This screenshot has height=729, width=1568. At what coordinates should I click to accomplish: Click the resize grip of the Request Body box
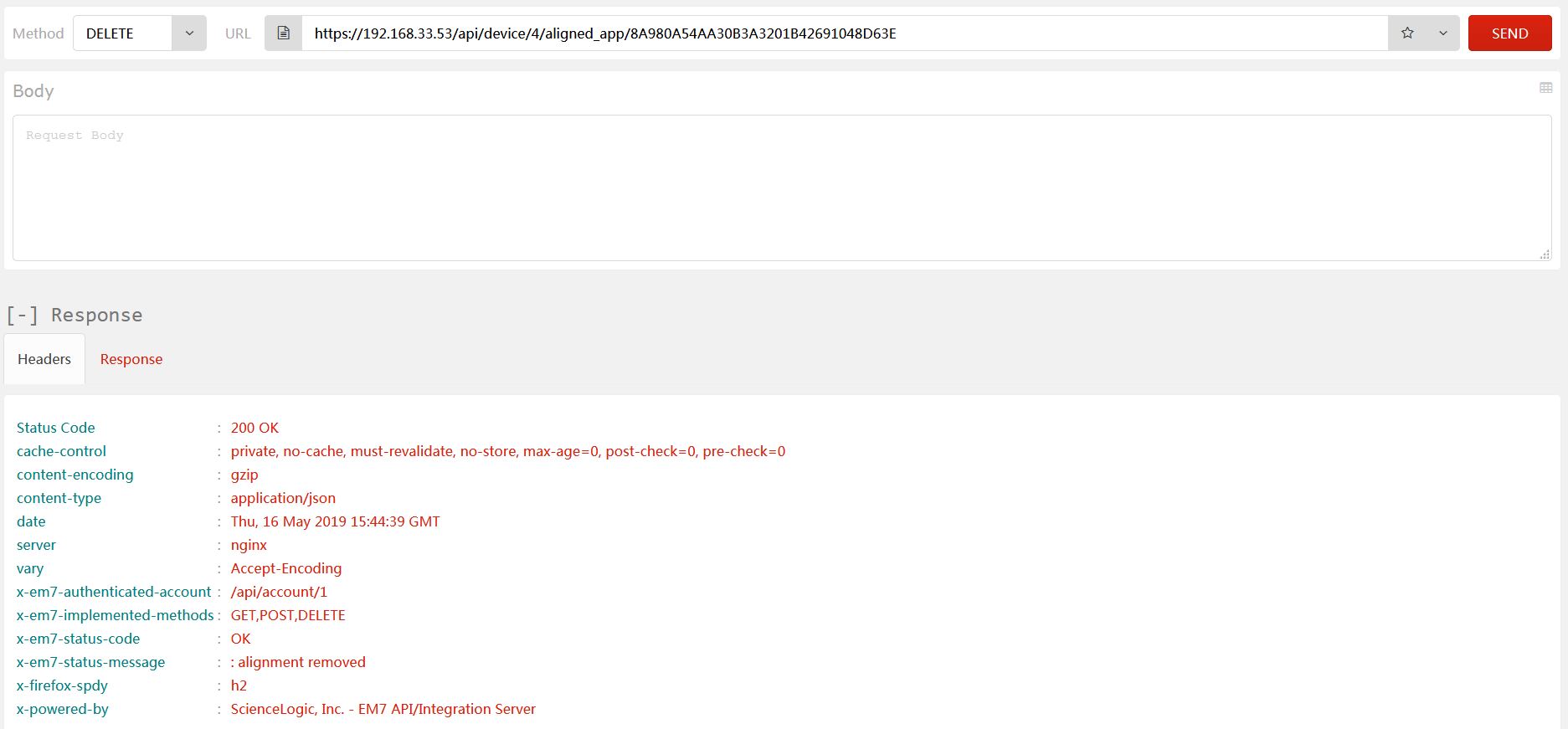point(1545,254)
